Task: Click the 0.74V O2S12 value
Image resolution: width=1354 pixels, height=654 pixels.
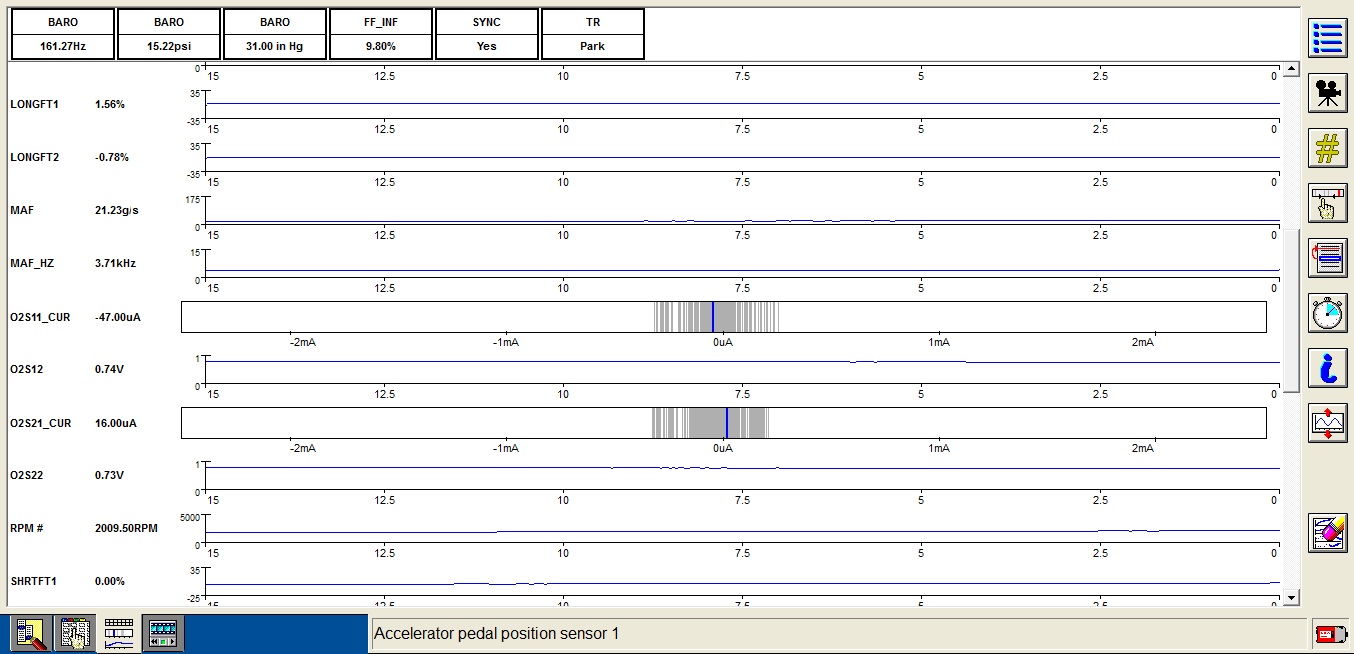Action: pyautogui.click(x=108, y=370)
